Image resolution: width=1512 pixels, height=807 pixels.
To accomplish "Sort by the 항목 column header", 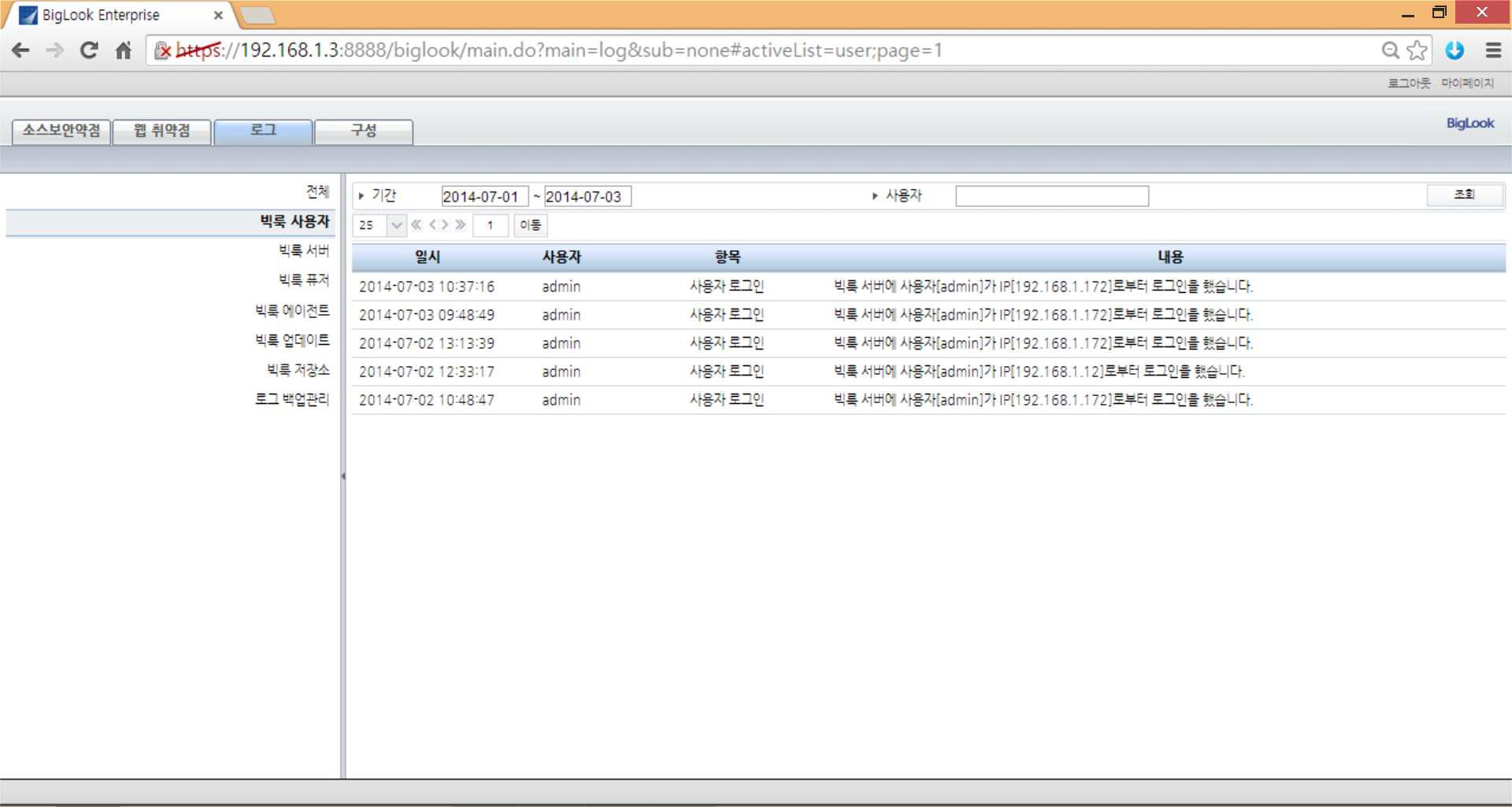I will point(727,257).
